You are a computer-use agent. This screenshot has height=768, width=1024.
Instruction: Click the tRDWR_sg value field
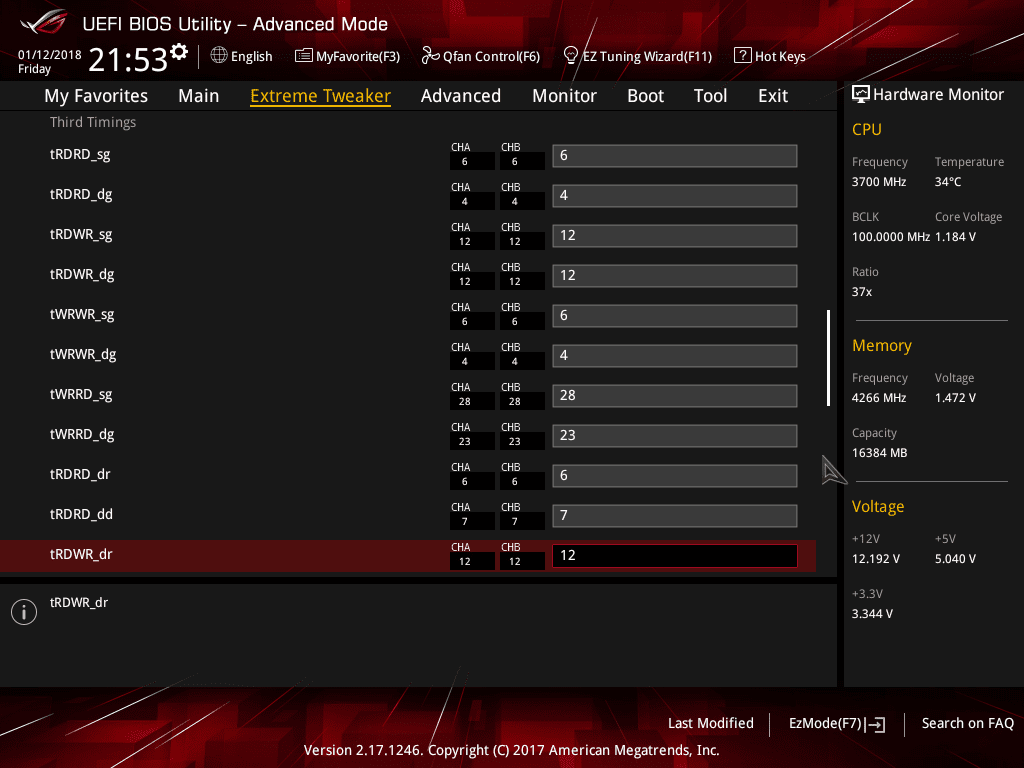(675, 236)
